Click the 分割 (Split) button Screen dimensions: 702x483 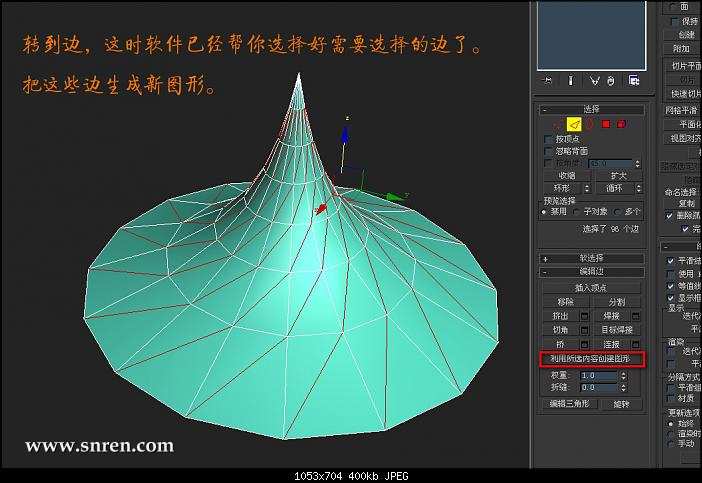pos(617,302)
